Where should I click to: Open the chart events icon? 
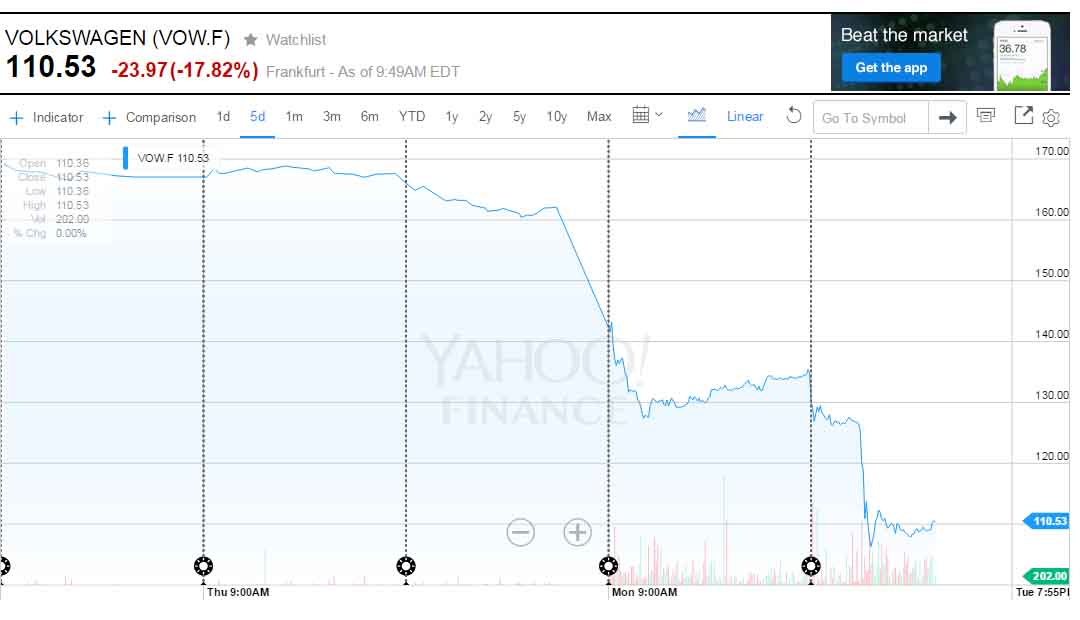[986, 116]
